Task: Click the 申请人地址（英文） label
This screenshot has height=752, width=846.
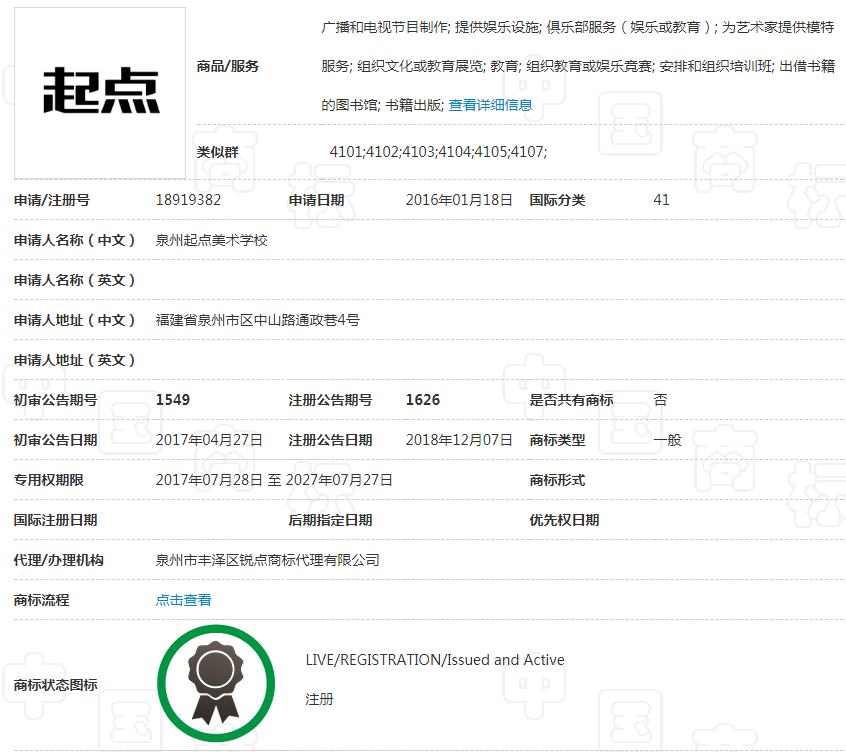Action: point(75,360)
